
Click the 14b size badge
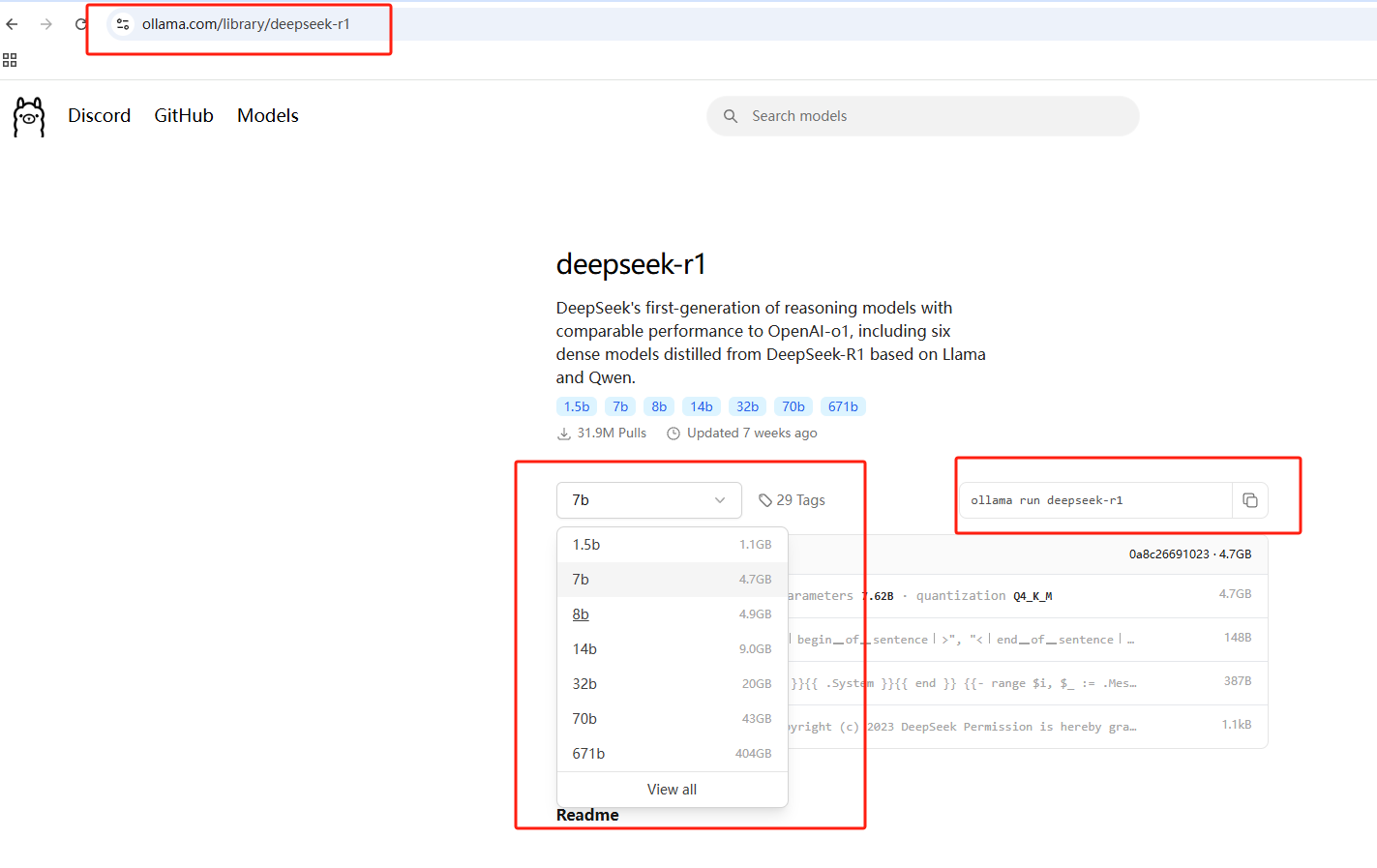pos(702,406)
